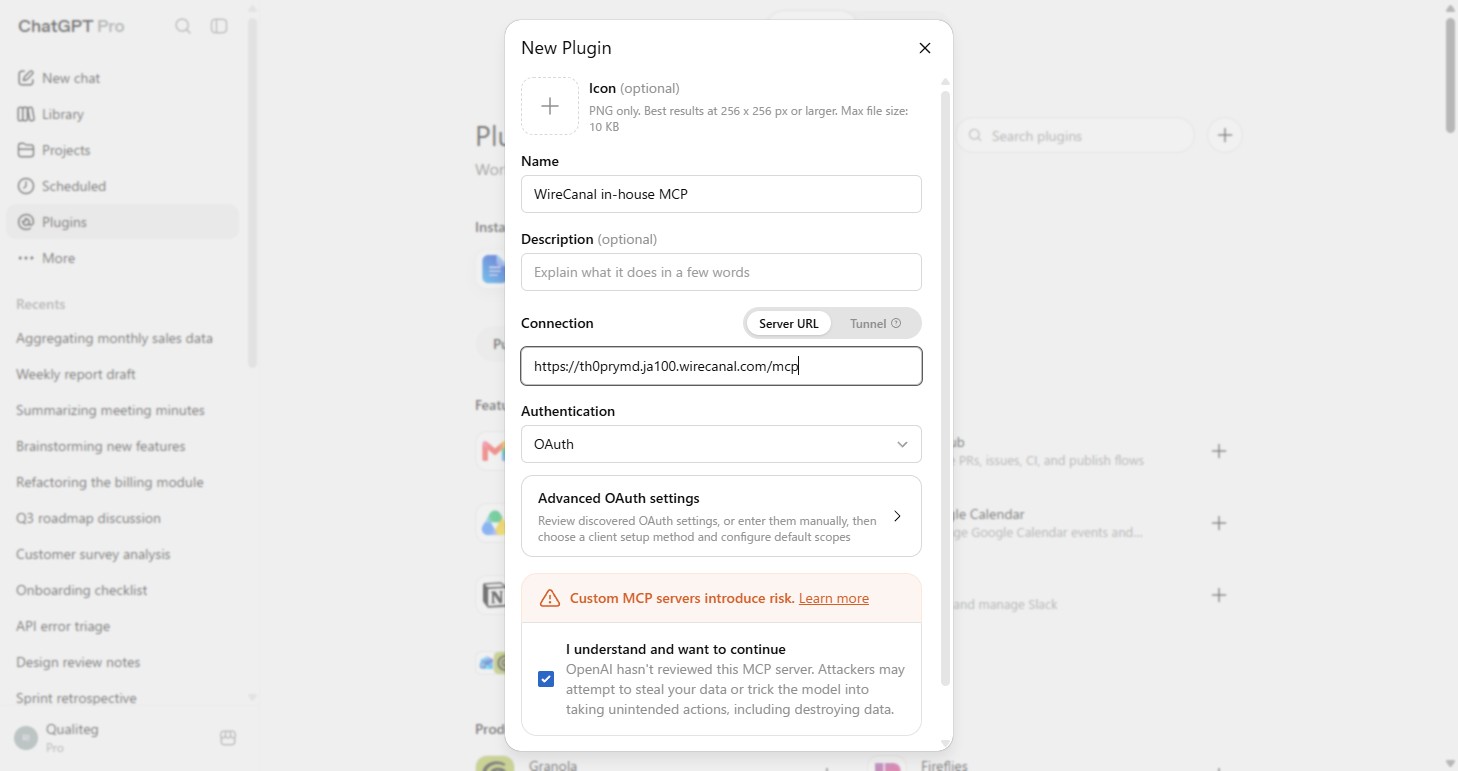Click the warning triangle icon
1458x771 pixels.
550,598
